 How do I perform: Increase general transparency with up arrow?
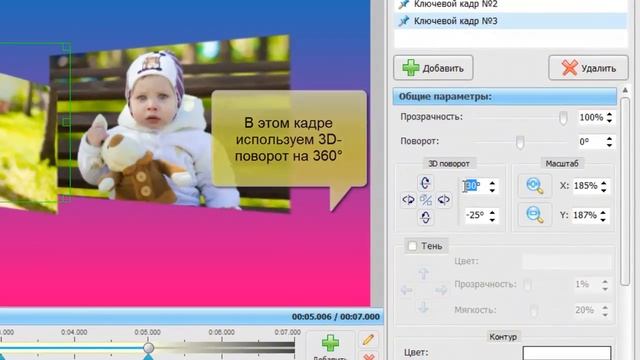click(x=609, y=114)
